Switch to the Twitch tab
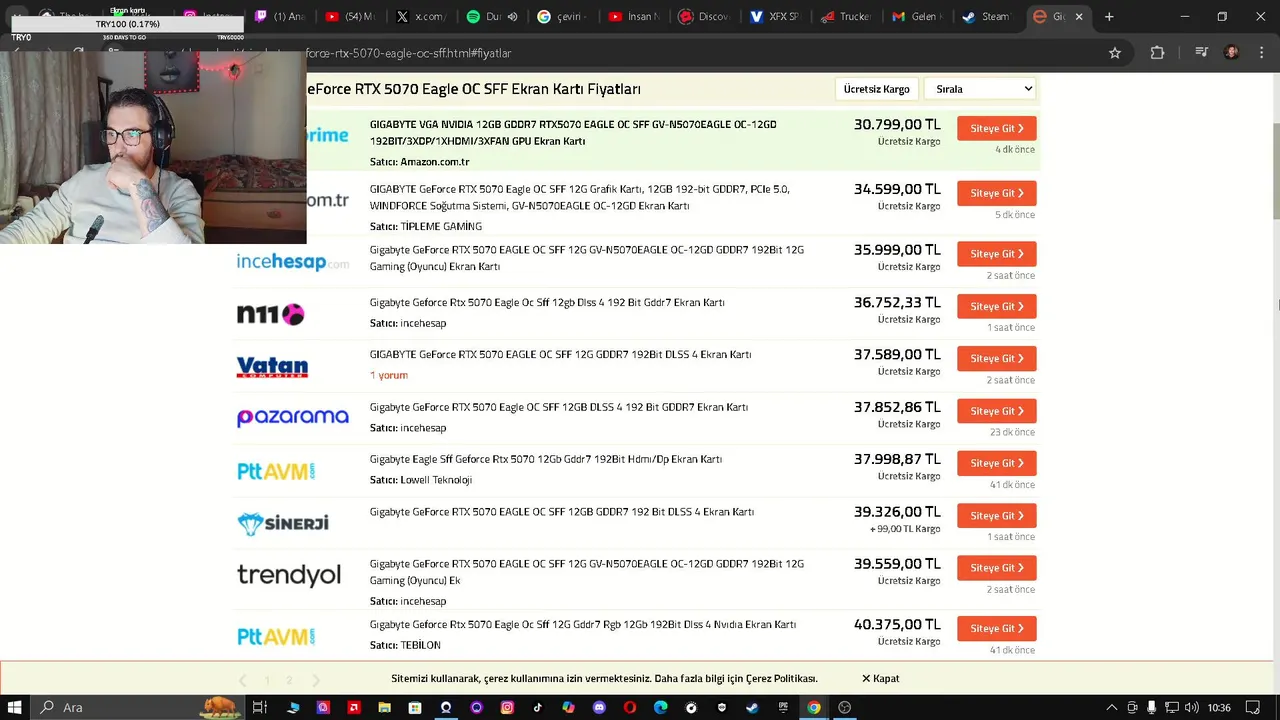The height and width of the screenshot is (720, 1280). pyautogui.click(x=281, y=16)
